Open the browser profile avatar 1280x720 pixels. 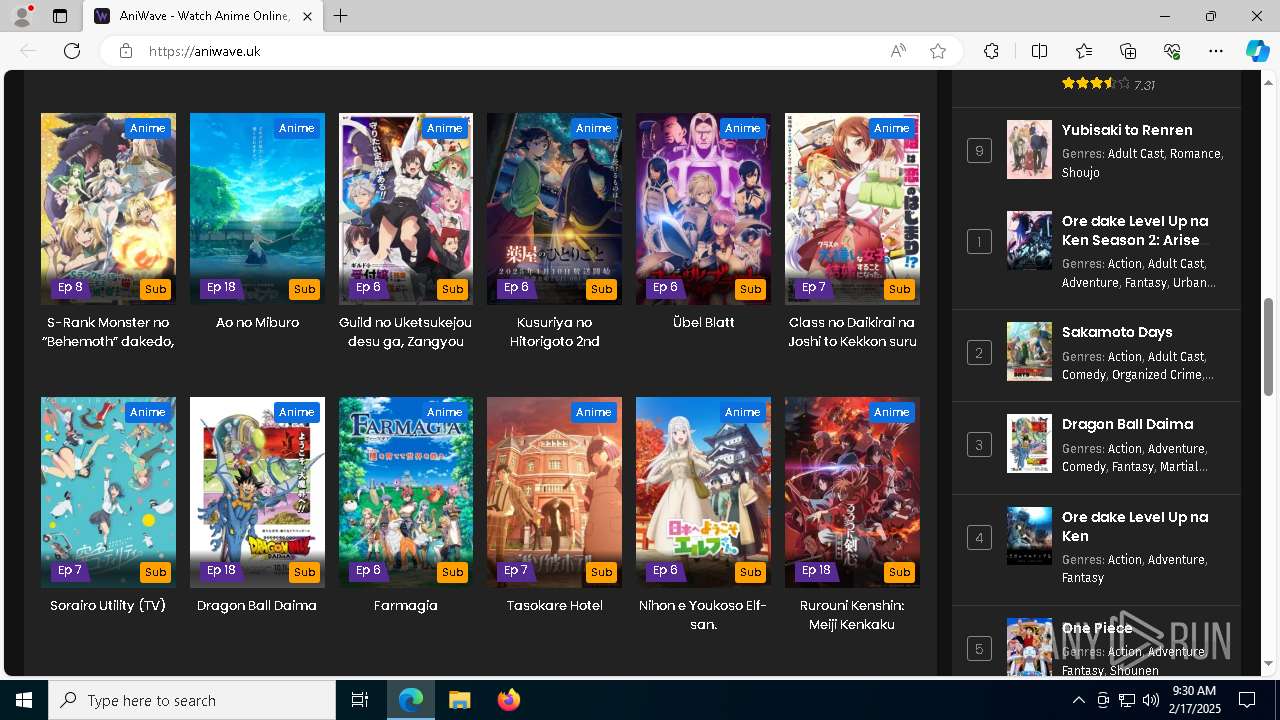22,16
